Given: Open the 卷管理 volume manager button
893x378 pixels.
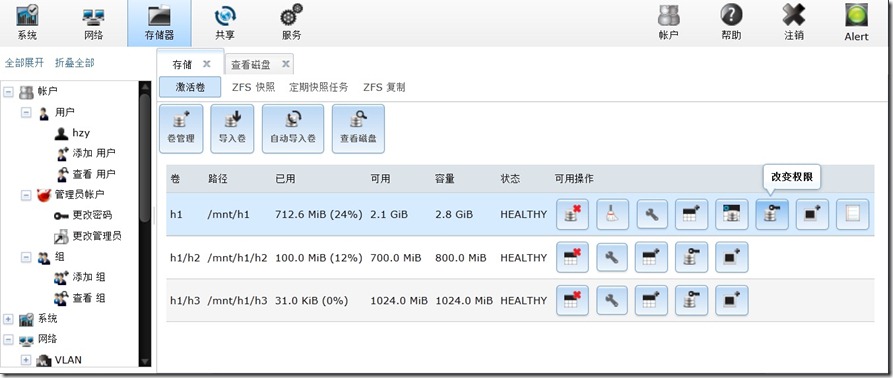Looking at the screenshot, I should pos(181,129).
